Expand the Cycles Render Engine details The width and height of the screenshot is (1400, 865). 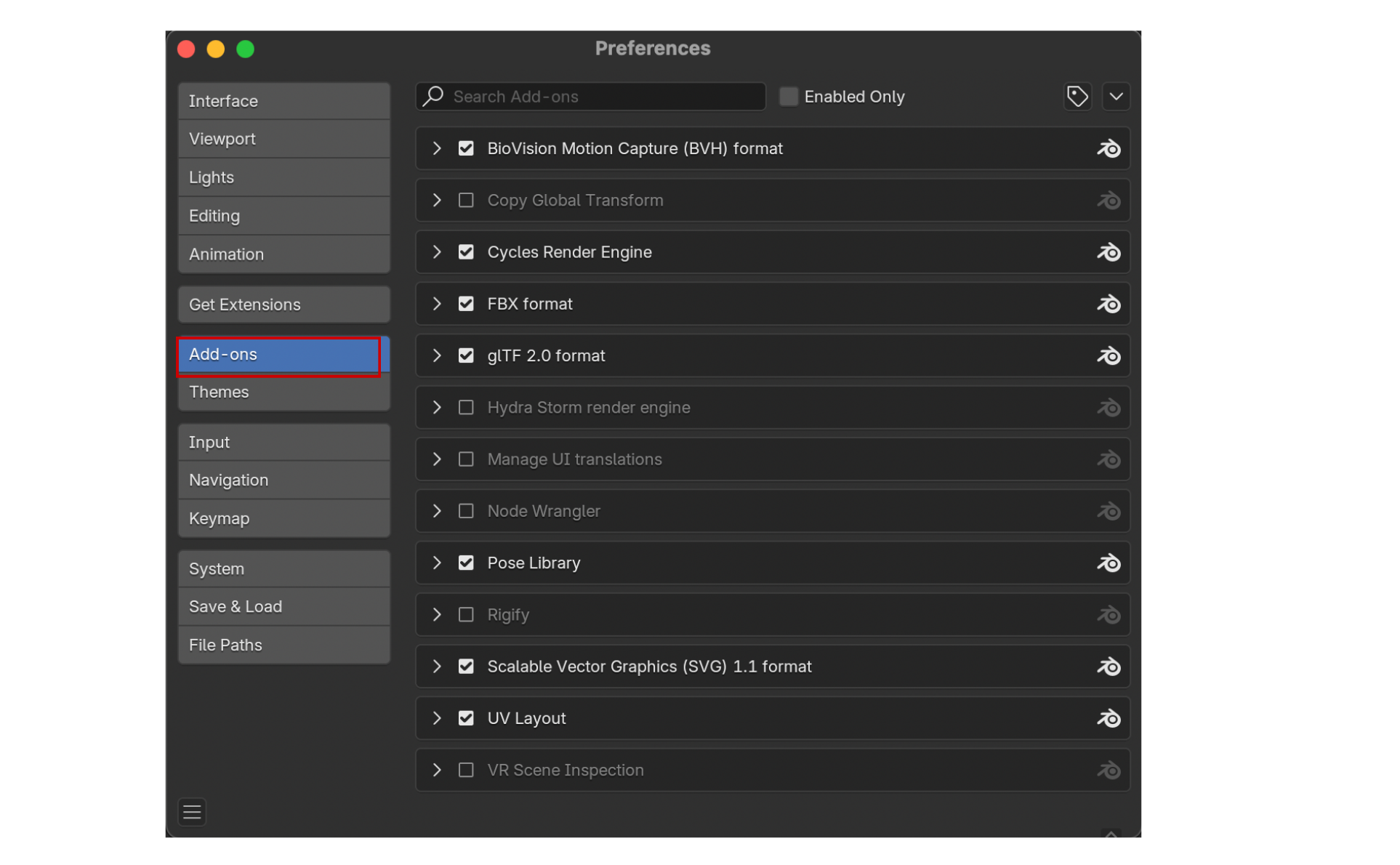(x=437, y=252)
